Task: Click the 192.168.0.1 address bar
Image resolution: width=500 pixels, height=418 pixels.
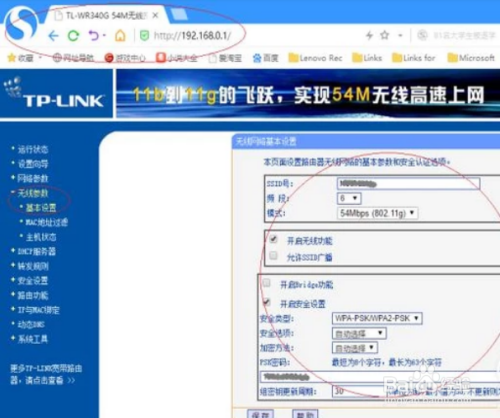Action: coord(191,35)
